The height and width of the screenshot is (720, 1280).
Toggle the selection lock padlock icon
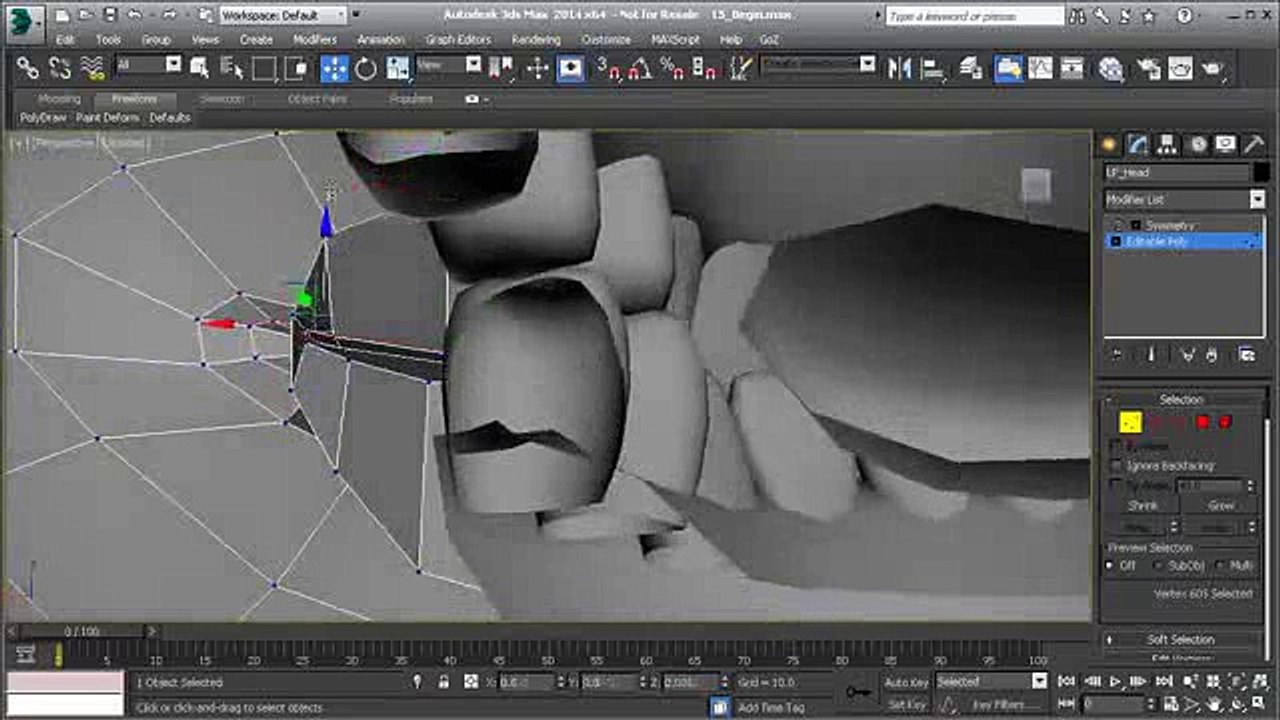point(443,682)
